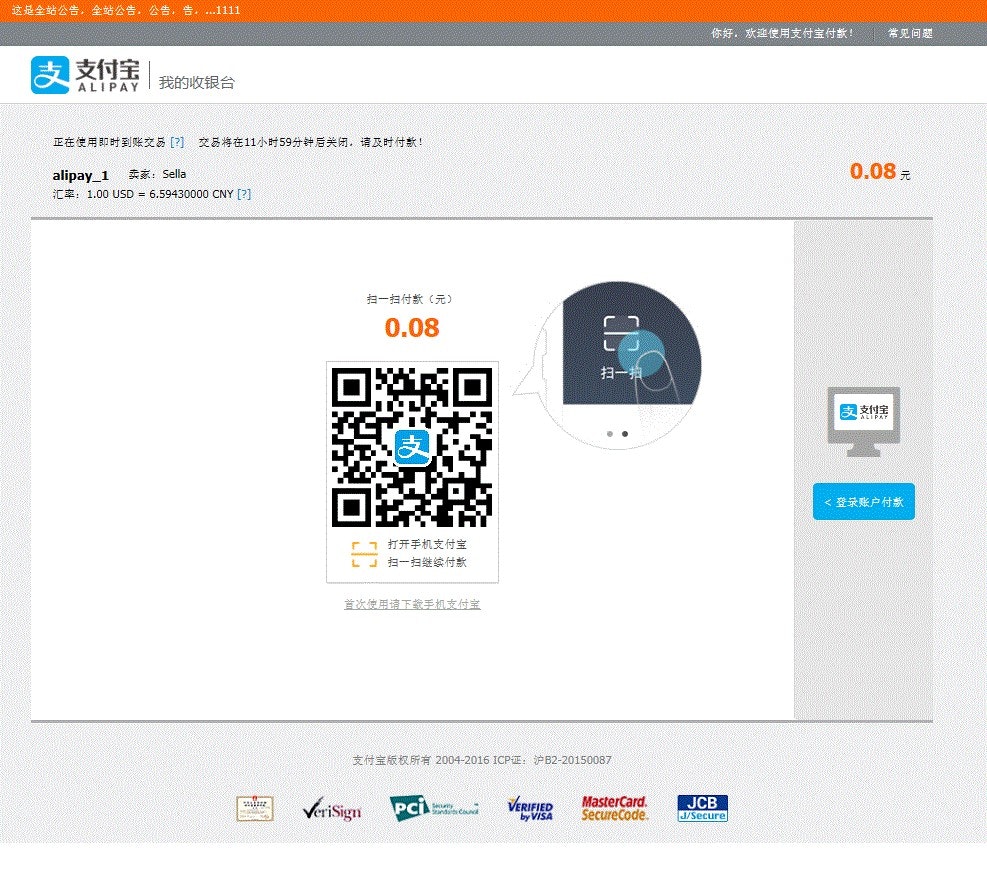
Task: Click the 首次使用请下载手机支付宝 link
Action: [412, 604]
